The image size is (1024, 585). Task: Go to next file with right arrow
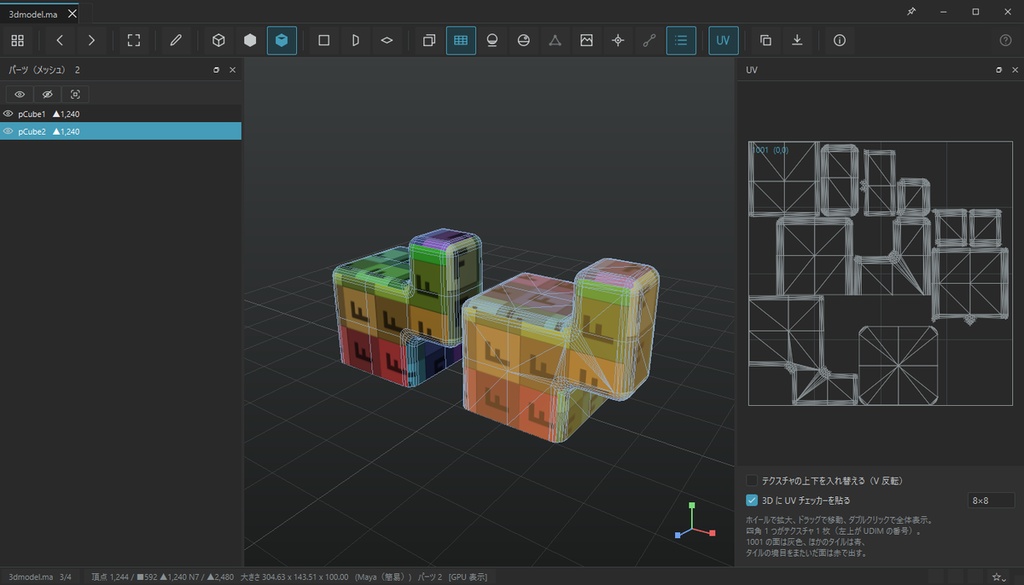click(91, 40)
